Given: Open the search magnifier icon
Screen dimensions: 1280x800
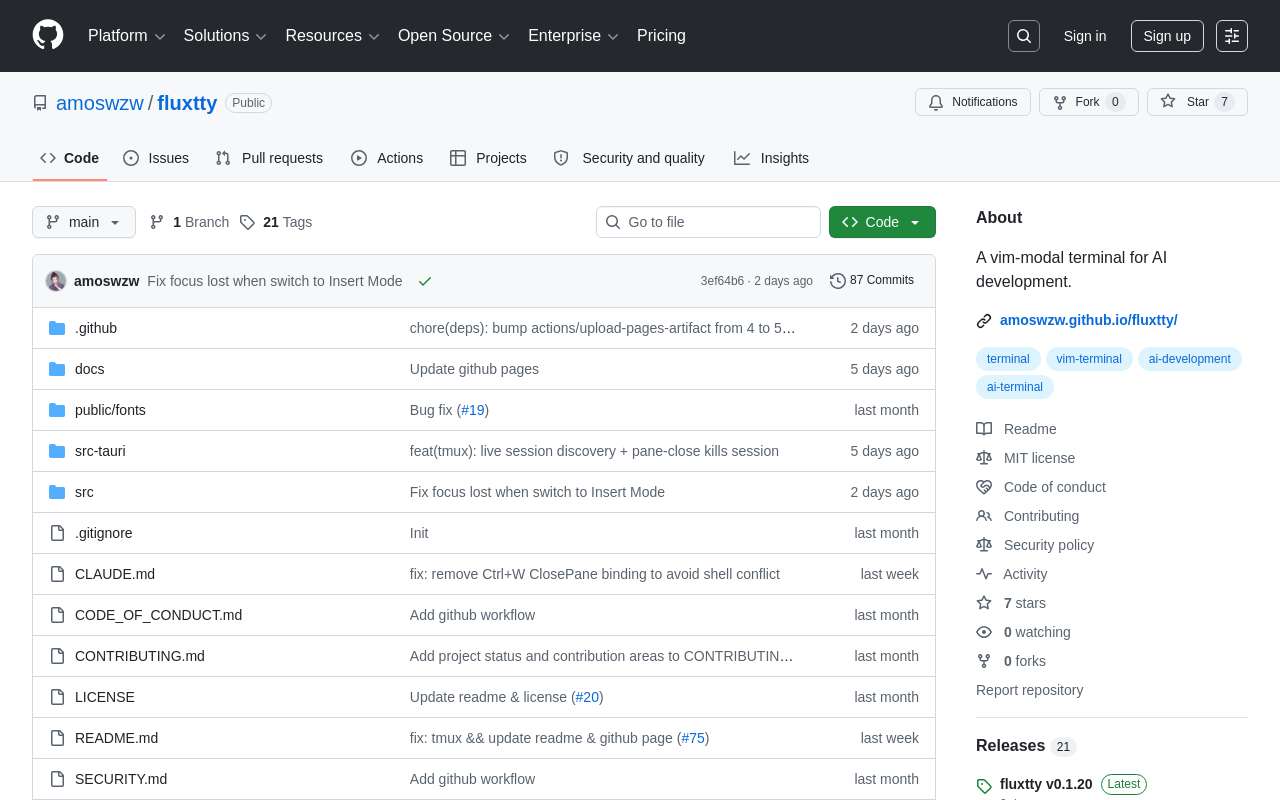Looking at the screenshot, I should (1023, 36).
